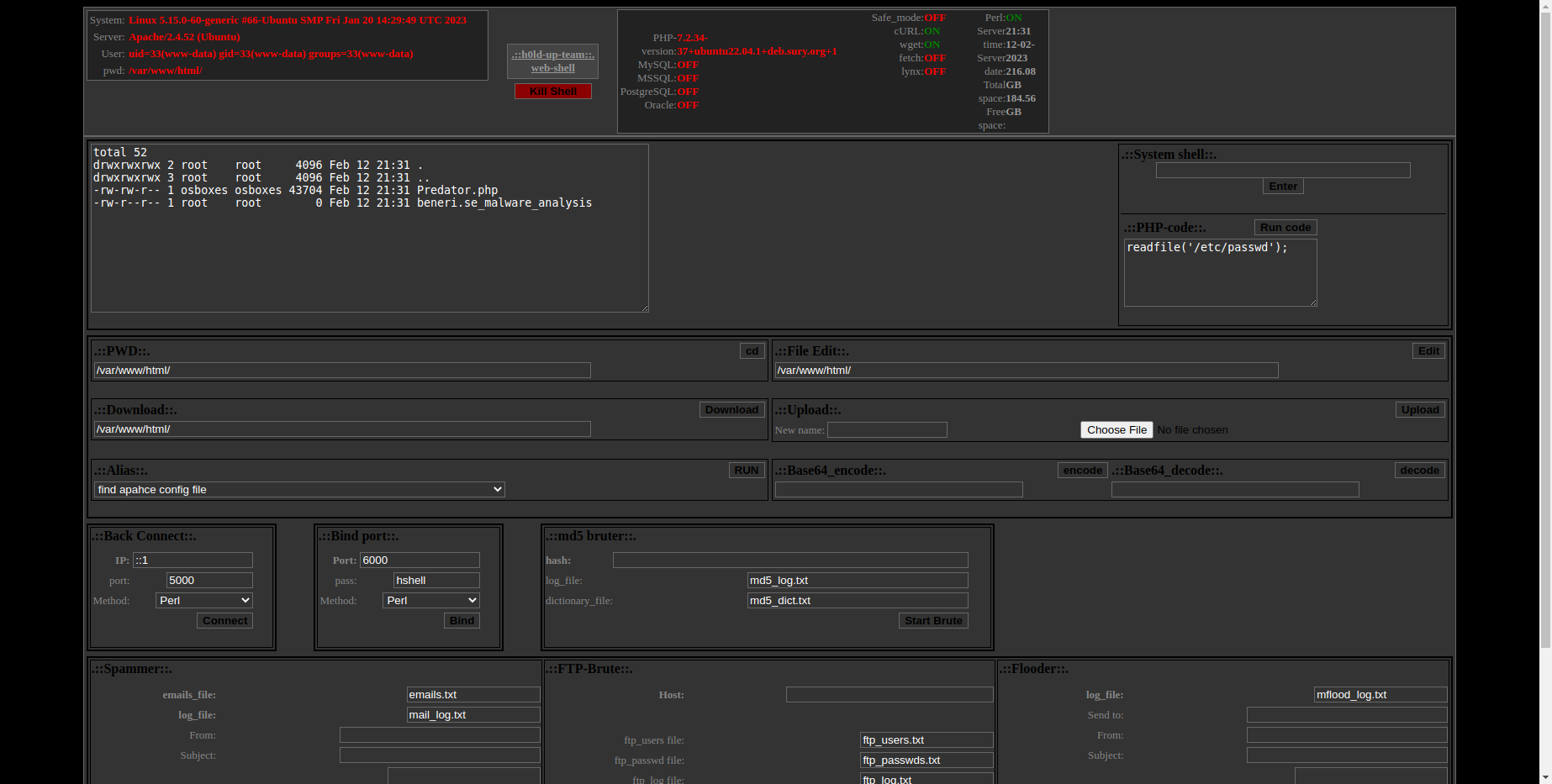Click the Download button
The image size is (1552, 784).
731,410
